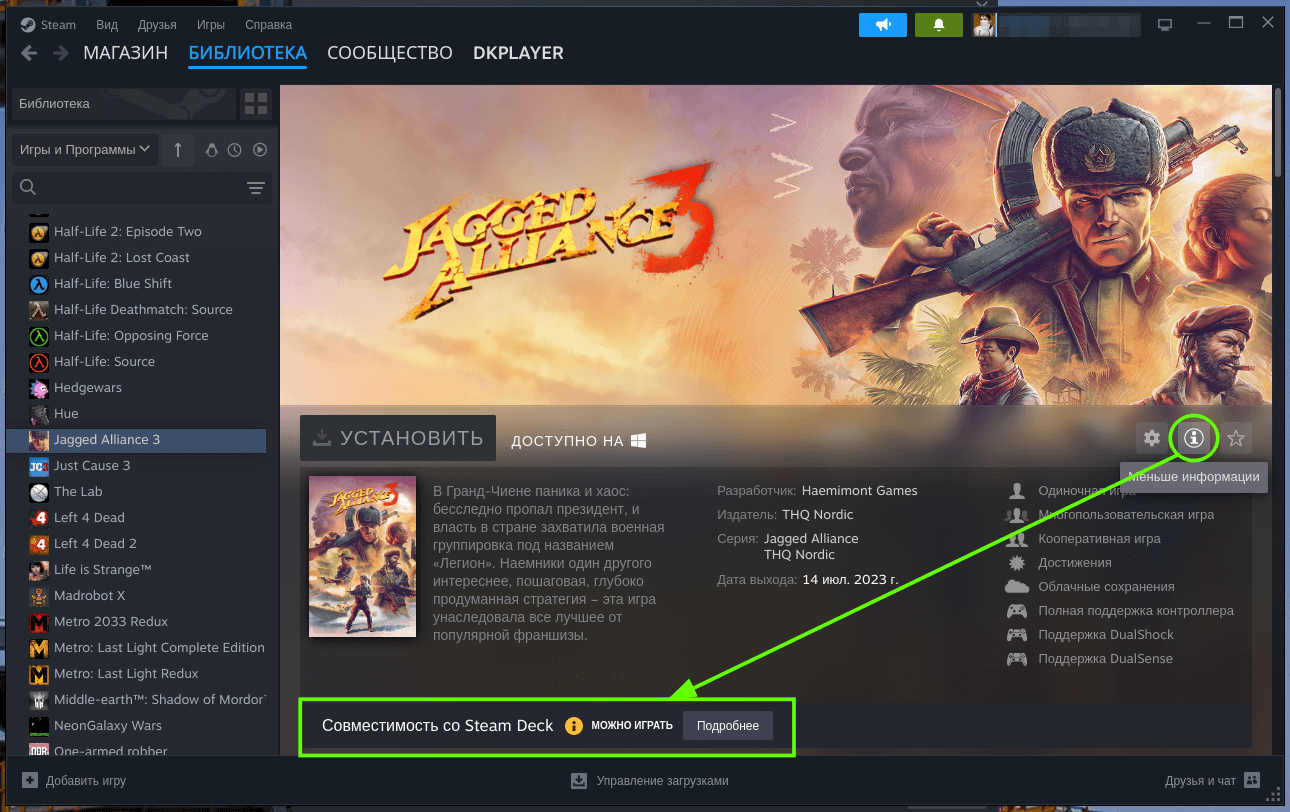
Task: Open Друзья и чат
Action: [x=1213, y=780]
